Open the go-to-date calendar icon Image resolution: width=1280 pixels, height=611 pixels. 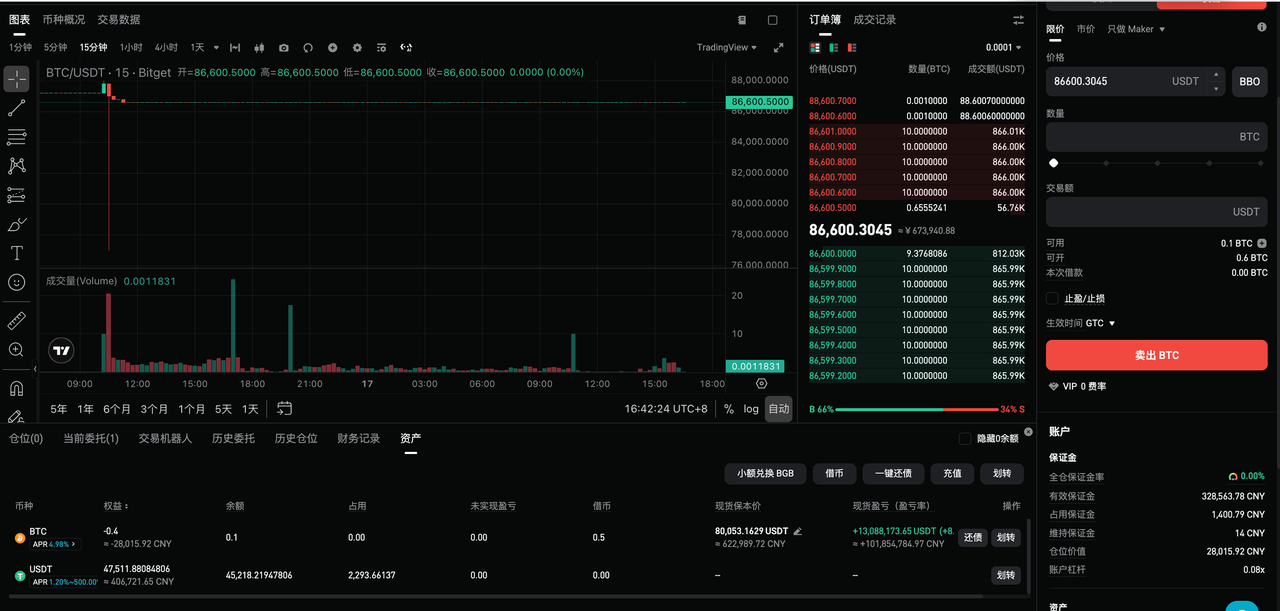click(x=285, y=408)
